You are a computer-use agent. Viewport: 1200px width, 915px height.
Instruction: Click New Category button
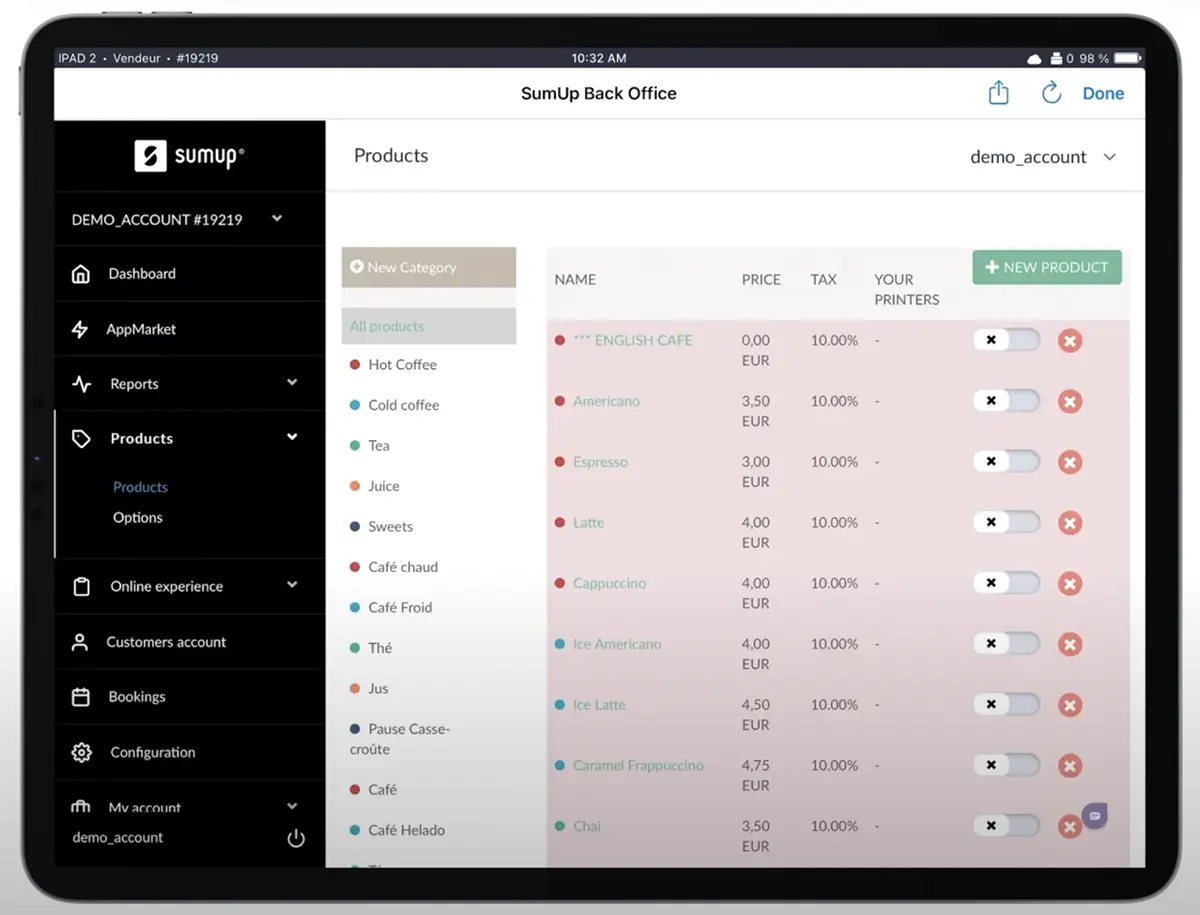coord(429,267)
